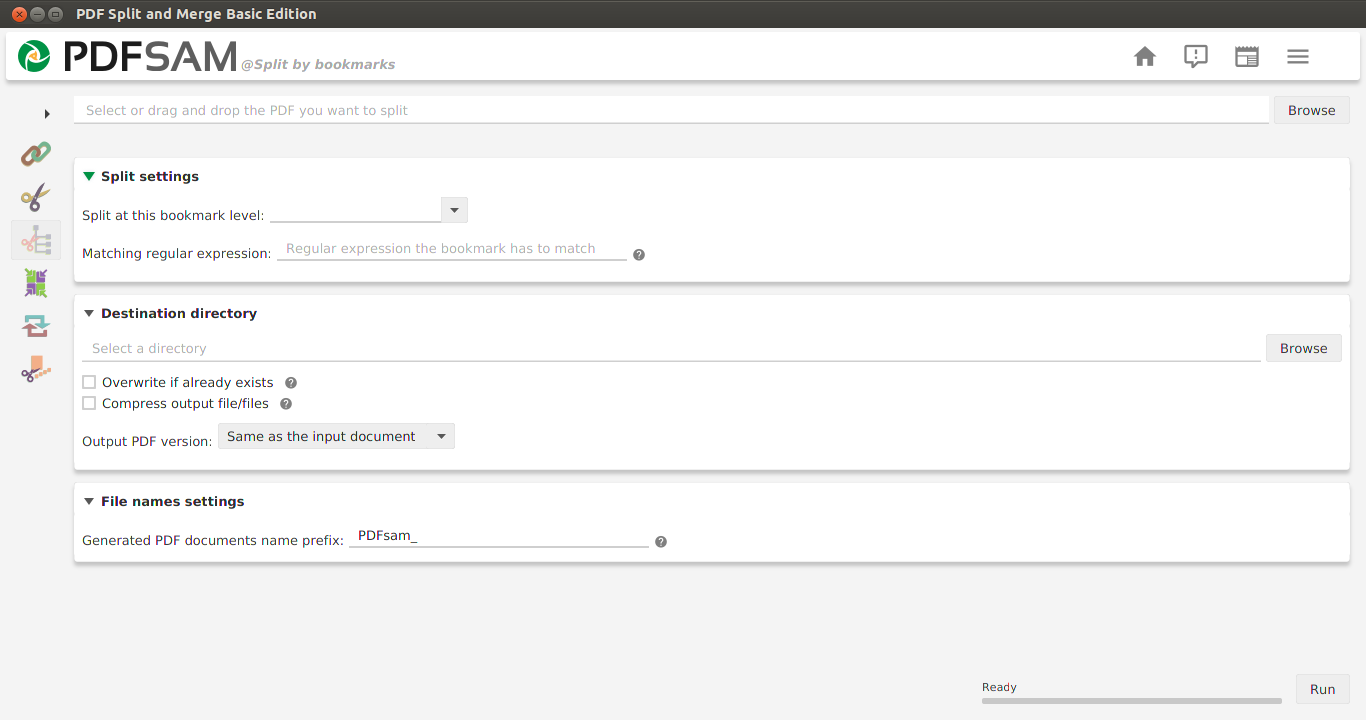
Task: Maximize the PDFsam window
Action: coord(55,14)
